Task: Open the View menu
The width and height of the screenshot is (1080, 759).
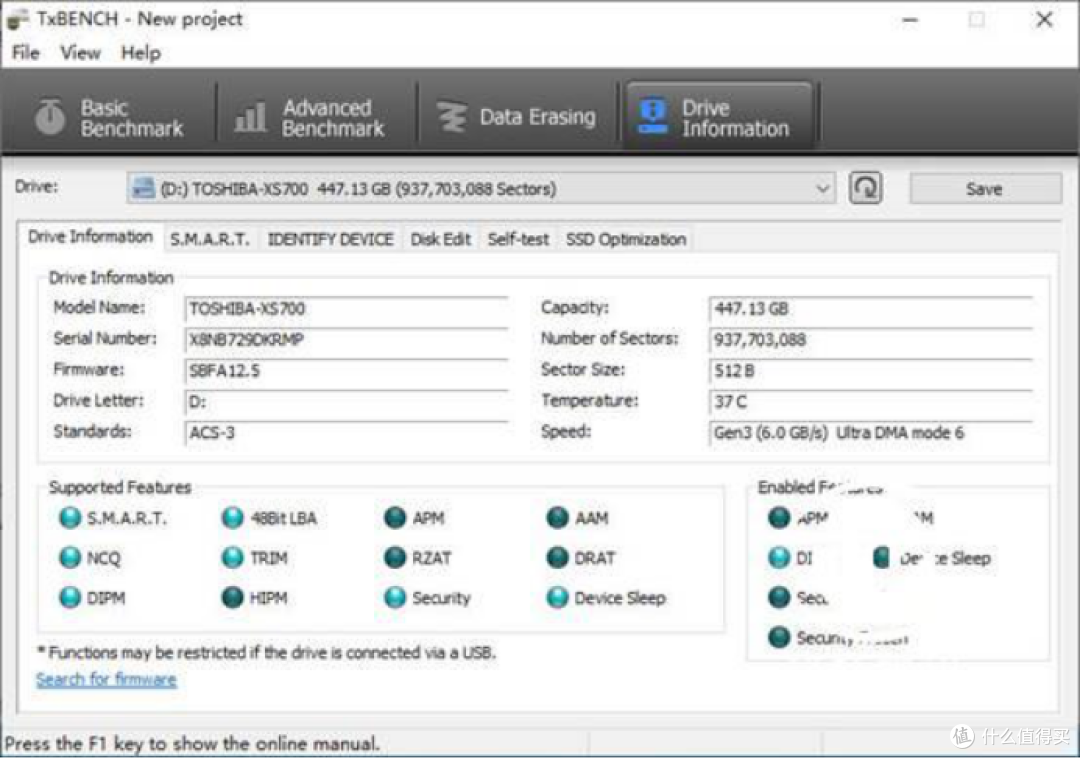Action: pos(80,53)
